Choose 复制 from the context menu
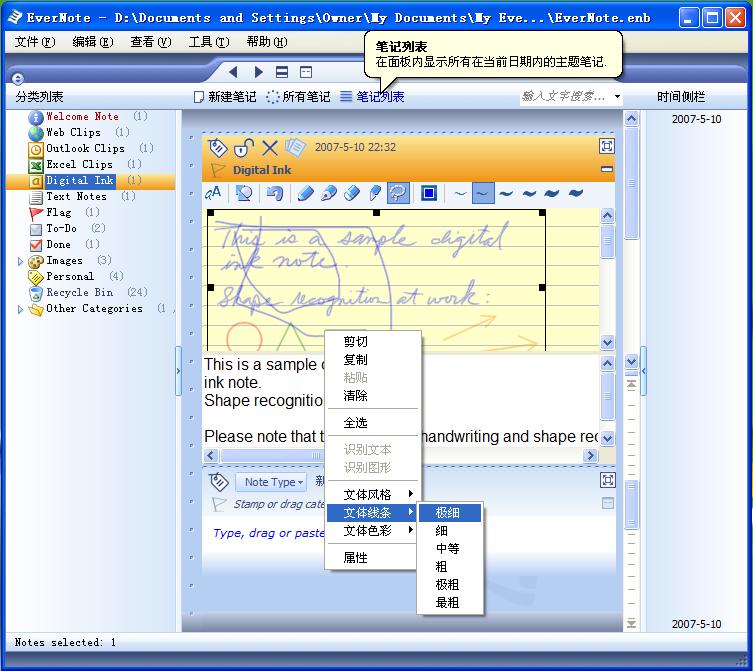 coord(371,360)
